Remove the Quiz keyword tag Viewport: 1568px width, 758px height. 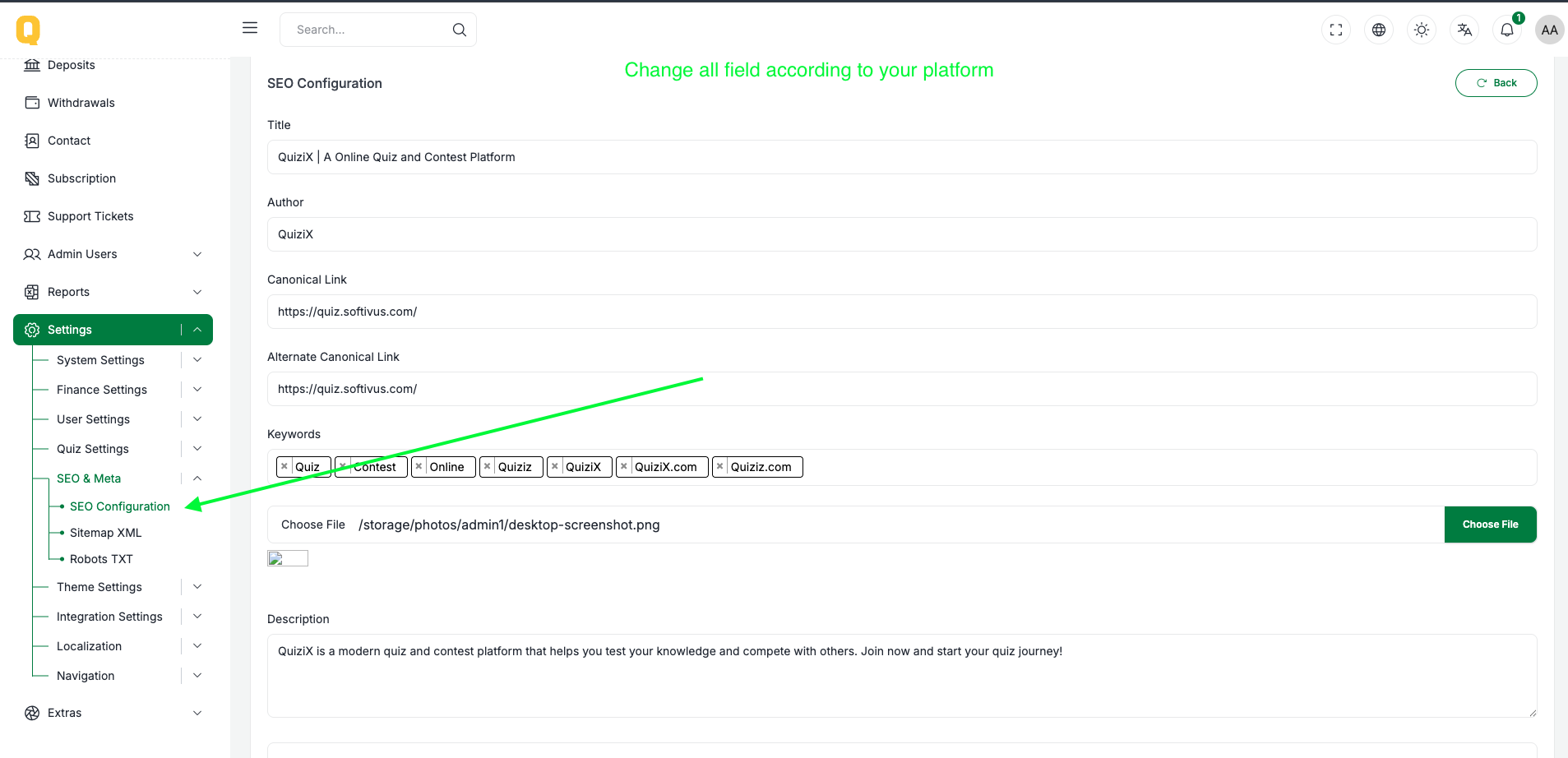(x=284, y=466)
